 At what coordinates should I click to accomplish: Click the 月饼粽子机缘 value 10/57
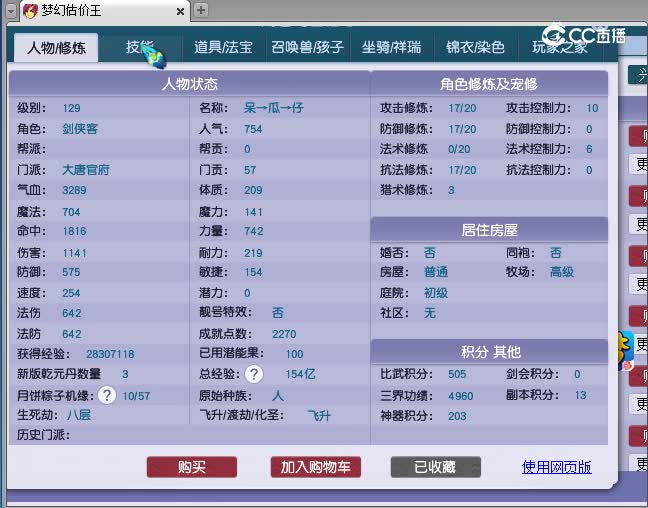click(136, 396)
